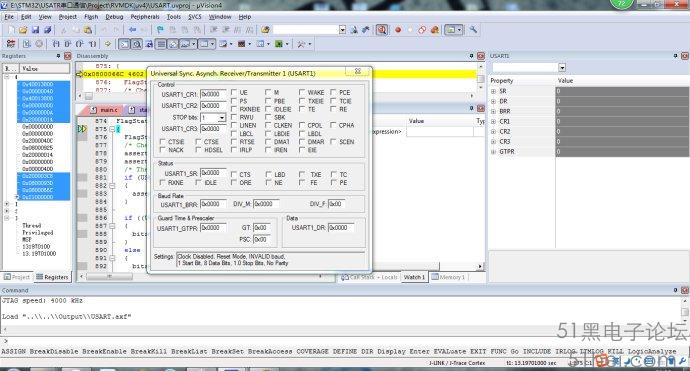The height and width of the screenshot is (371, 690).
Task: Switch to the main.c editor tab
Action: [x=105, y=110]
